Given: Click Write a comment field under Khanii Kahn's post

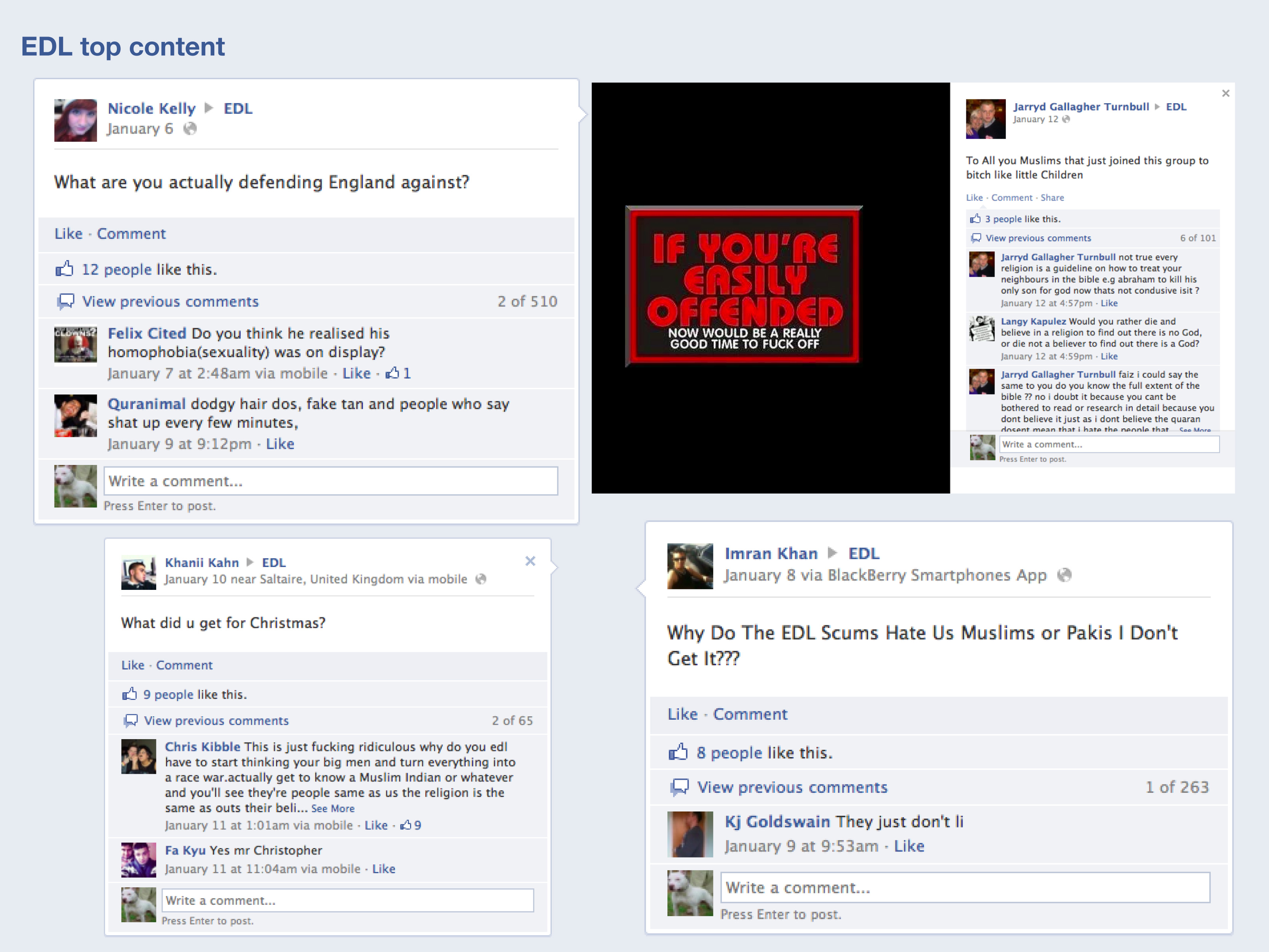Looking at the screenshot, I should coord(348,900).
